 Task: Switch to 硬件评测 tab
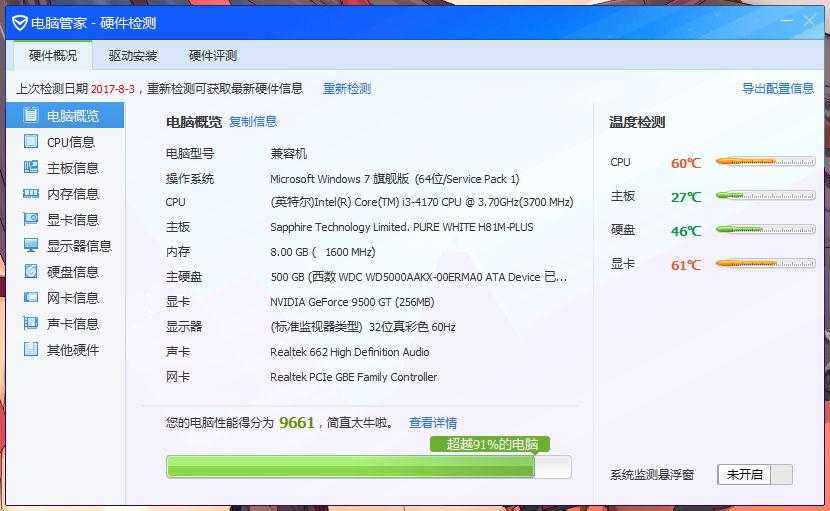pos(213,56)
